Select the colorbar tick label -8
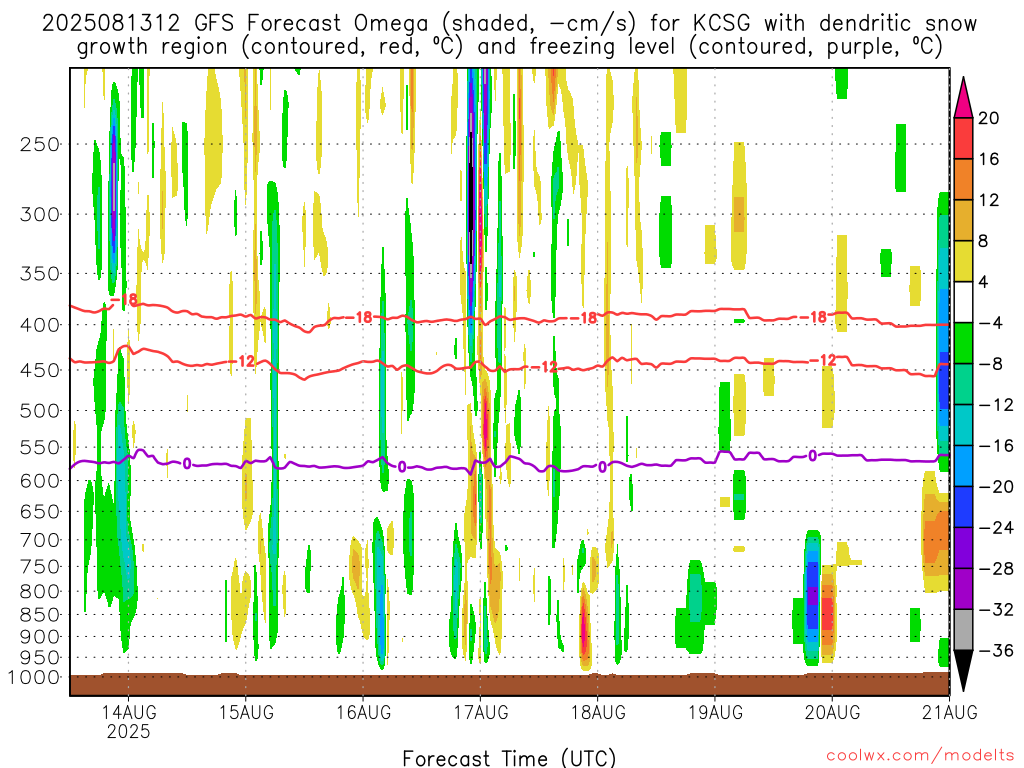Image resolution: width=1024 pixels, height=768 pixels. pyautogui.click(x=991, y=364)
